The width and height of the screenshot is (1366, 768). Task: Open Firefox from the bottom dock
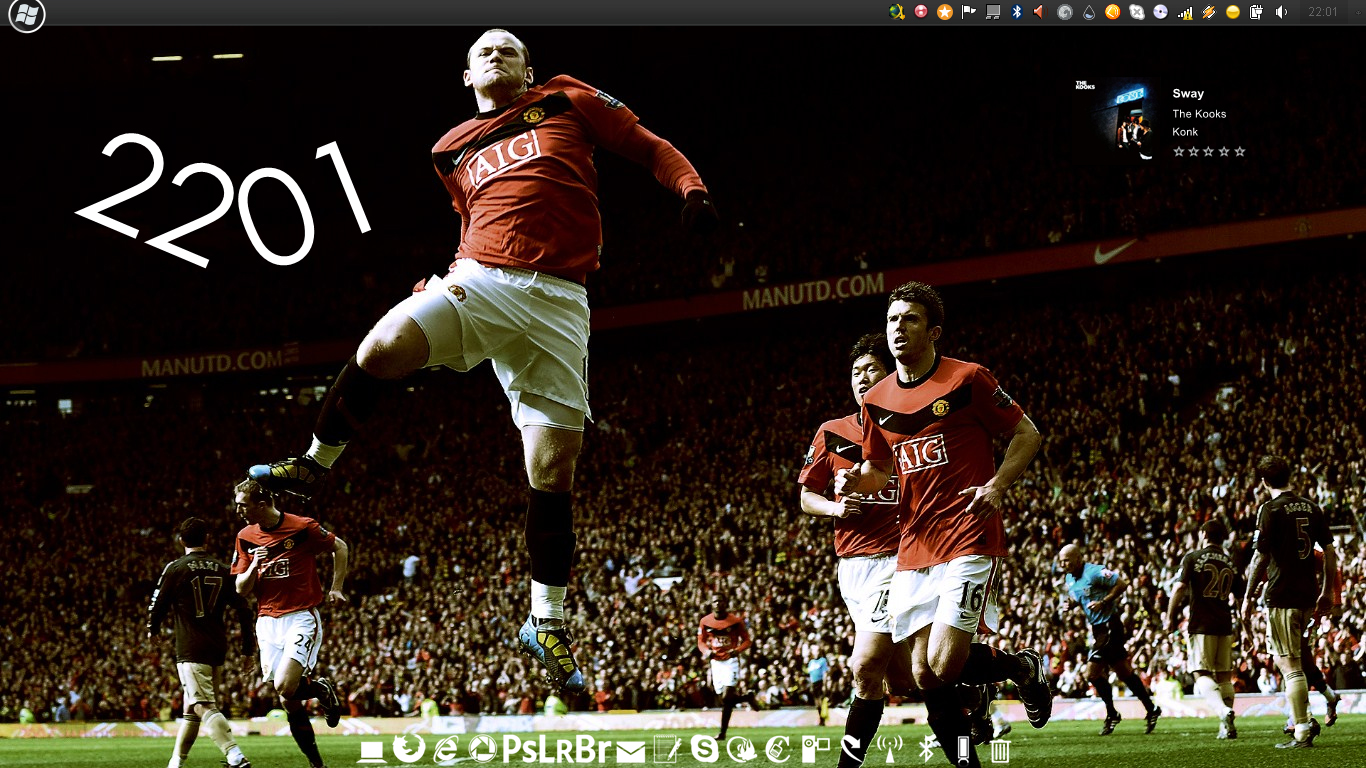[408, 748]
